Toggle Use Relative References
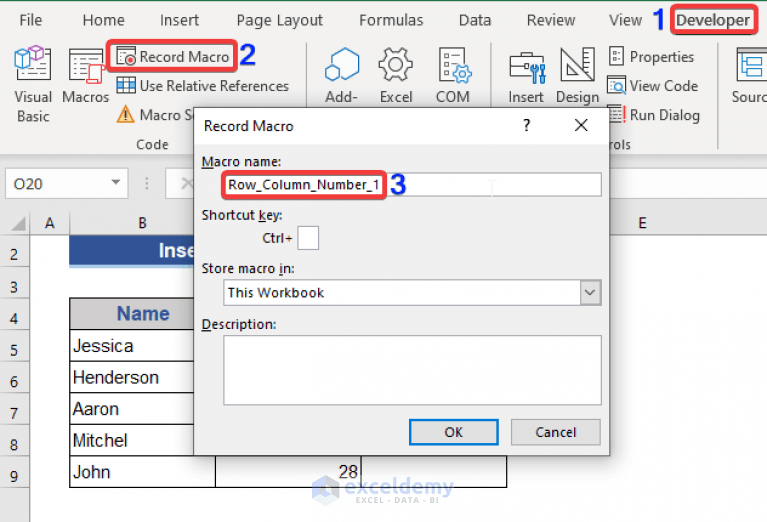 click(x=203, y=86)
